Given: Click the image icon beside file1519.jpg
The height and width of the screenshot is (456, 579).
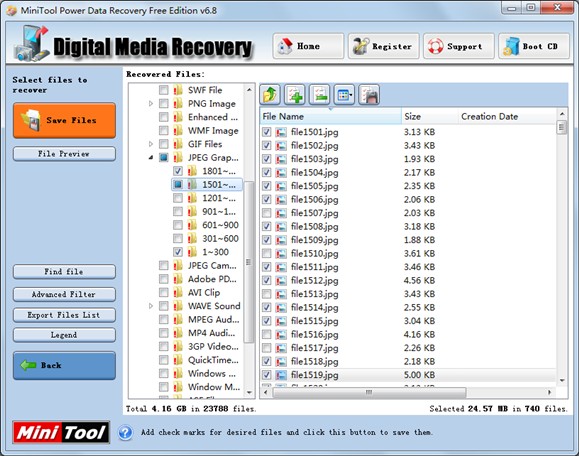Looking at the screenshot, I should point(281,375).
